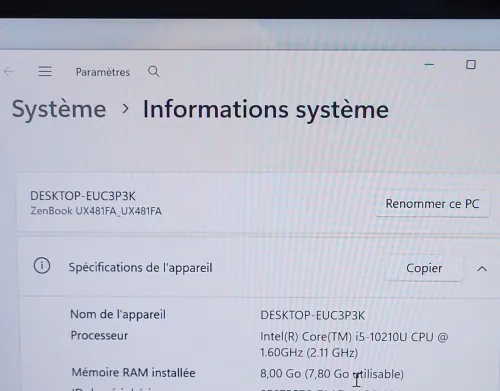Click the Paramètres title text
Viewport: 500px width, 391px height.
click(103, 72)
